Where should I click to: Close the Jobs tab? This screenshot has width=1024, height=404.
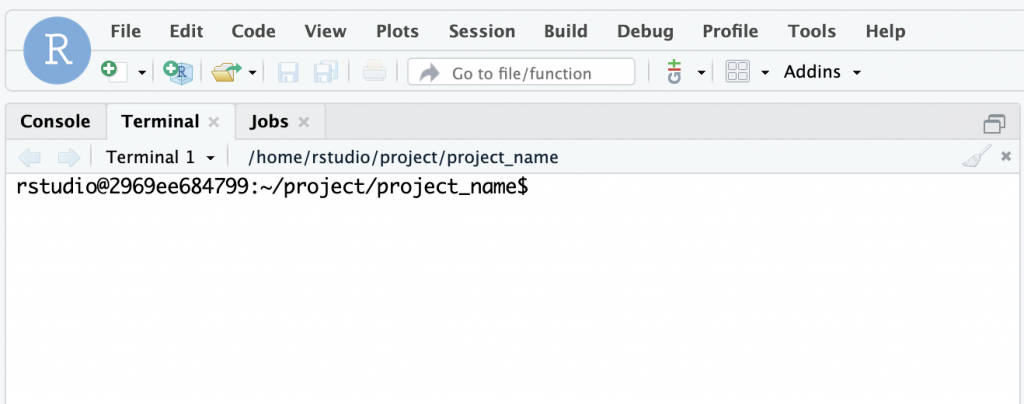coord(304,122)
